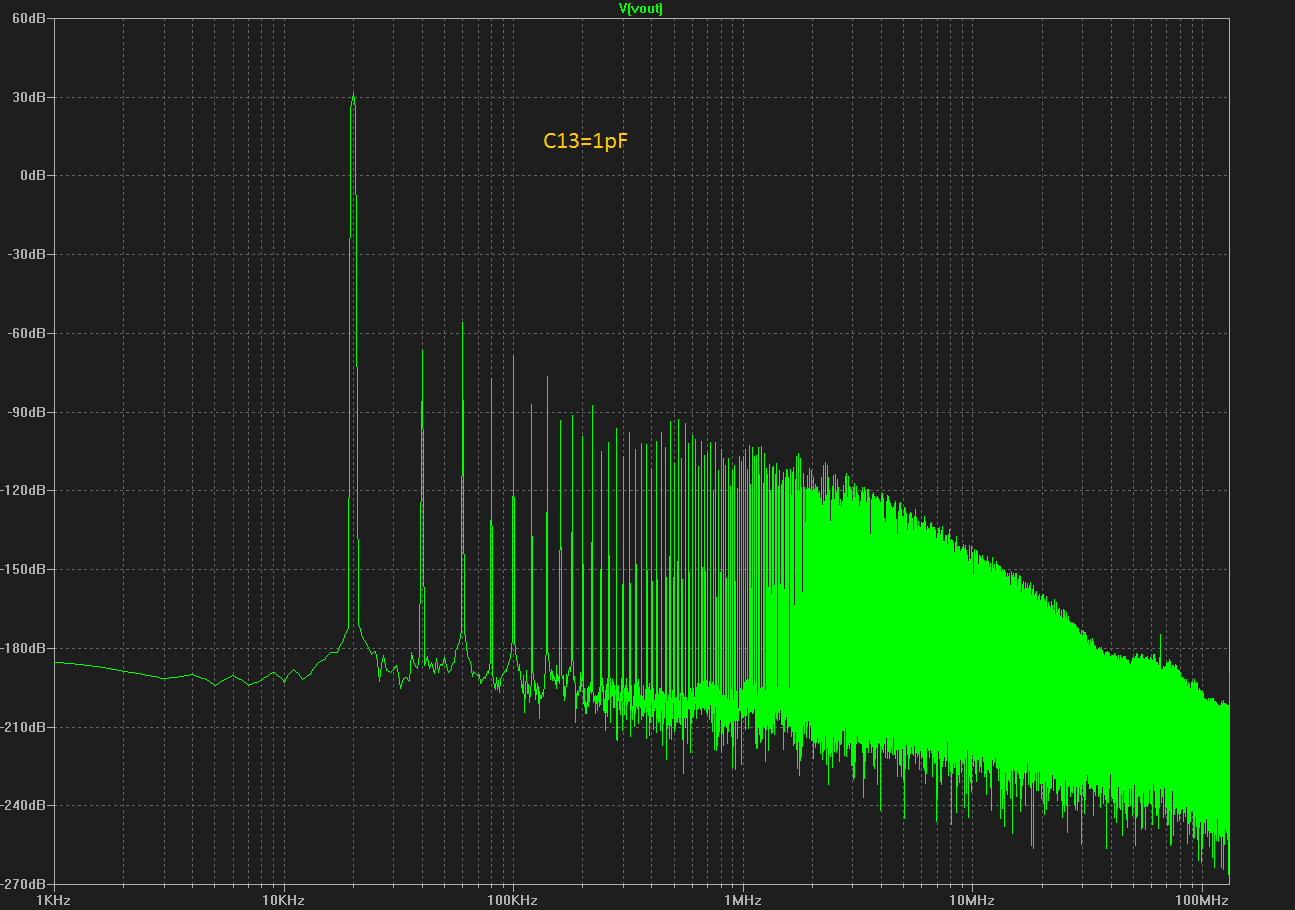Click the -30dB axis label
1295x910 pixels.
27,254
